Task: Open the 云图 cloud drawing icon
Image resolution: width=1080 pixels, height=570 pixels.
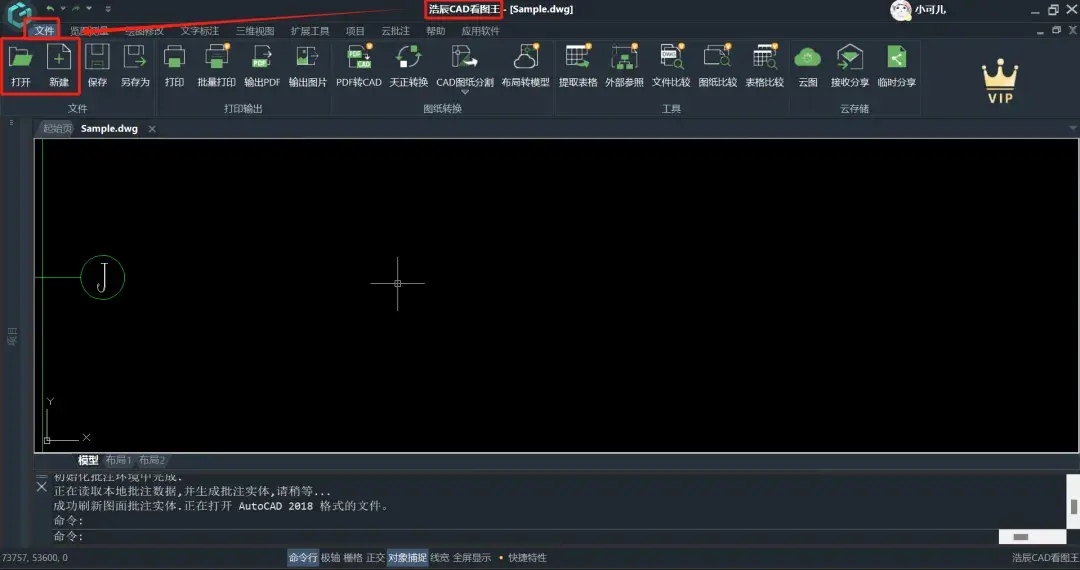Action: tap(807, 58)
